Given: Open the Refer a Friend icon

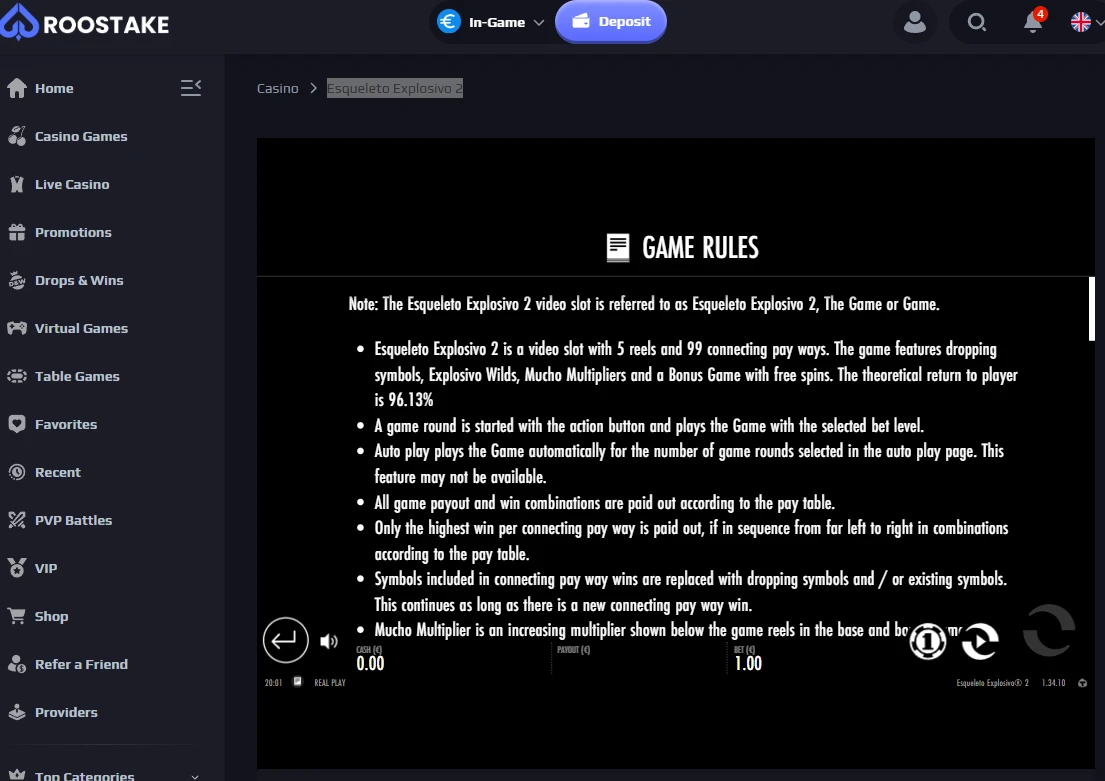Looking at the screenshot, I should point(17,663).
